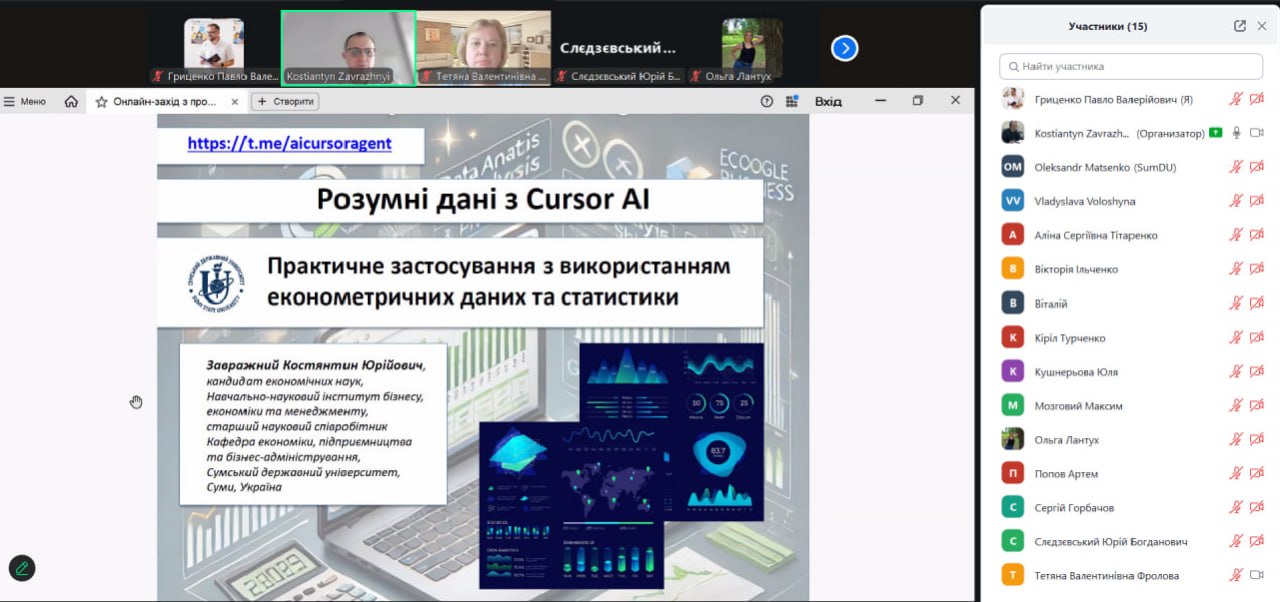Pop out the participants panel
This screenshot has height=602, width=1280.
tap(1240, 26)
